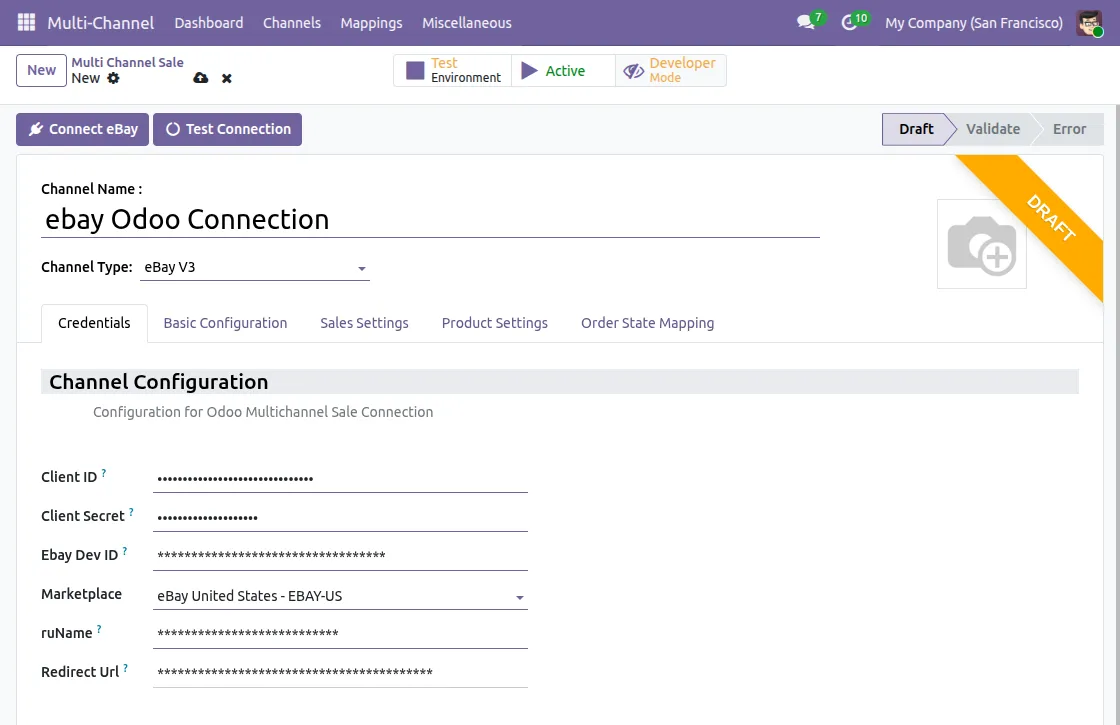
Task: Discard changes with the X icon
Action: pos(226,79)
